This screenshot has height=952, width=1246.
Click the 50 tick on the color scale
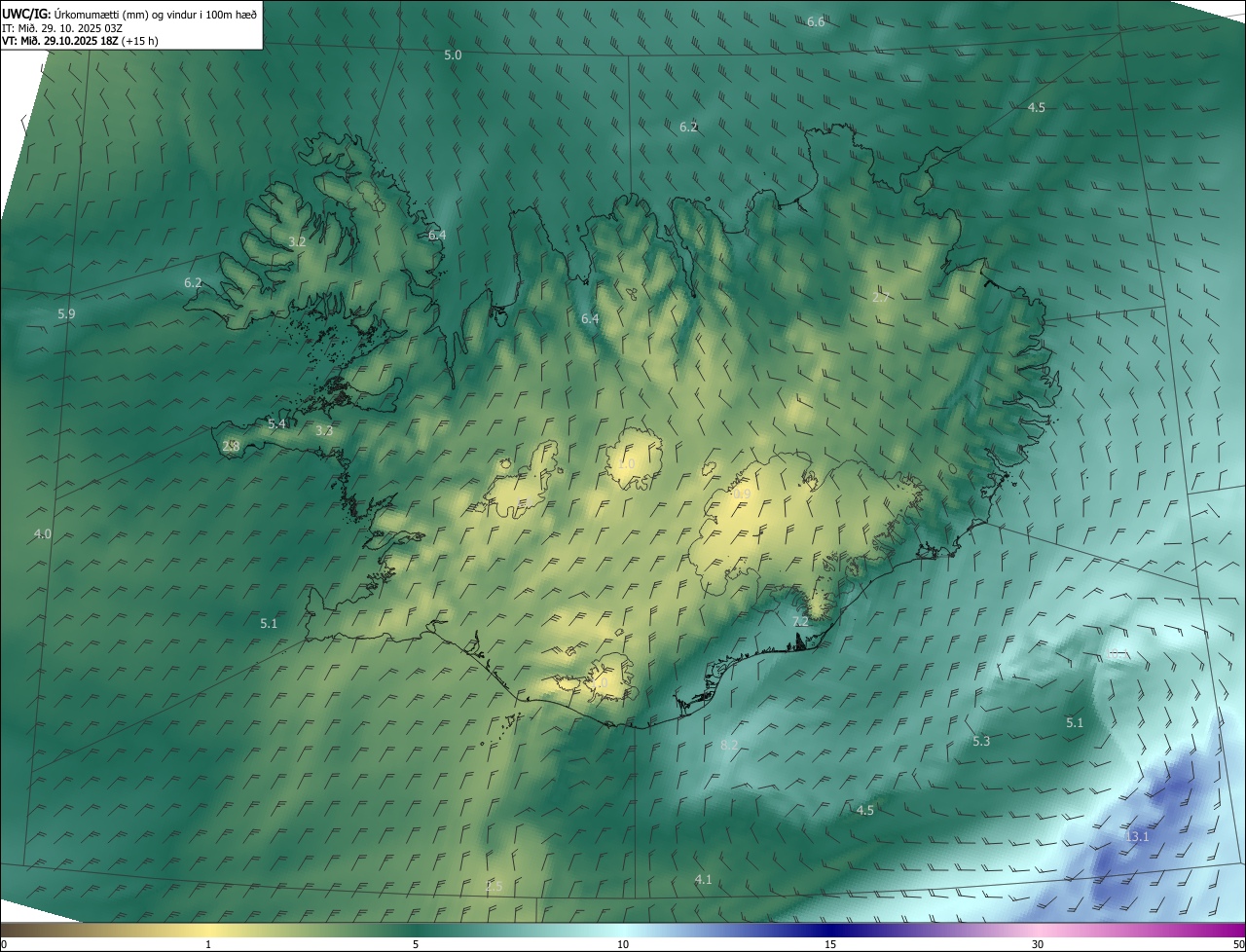1238,944
